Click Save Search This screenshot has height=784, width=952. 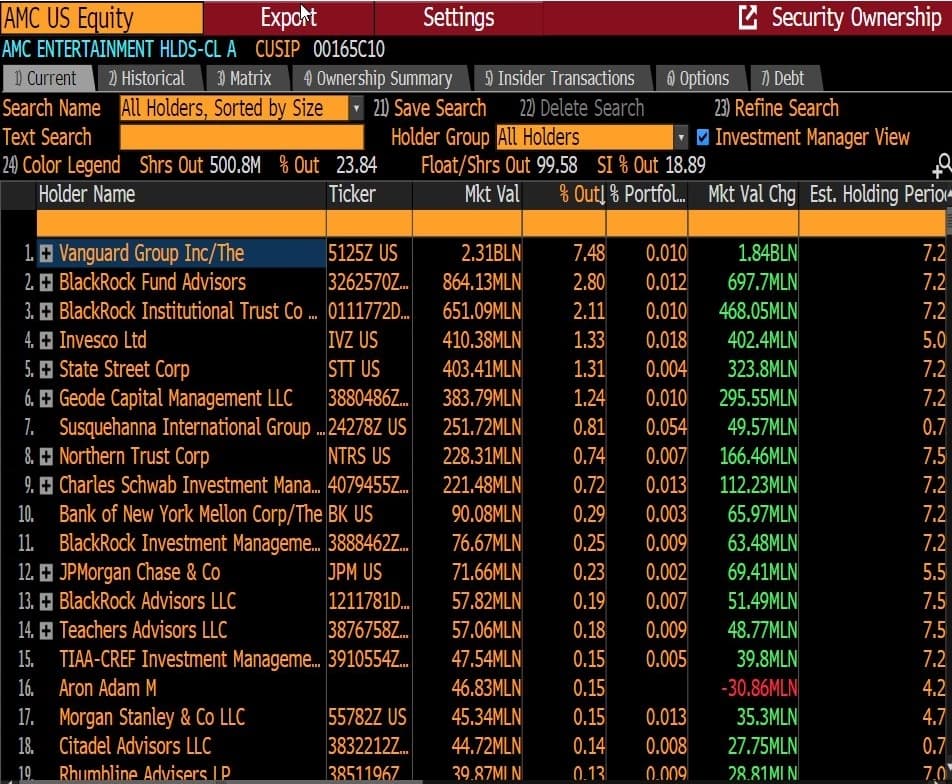(430, 108)
